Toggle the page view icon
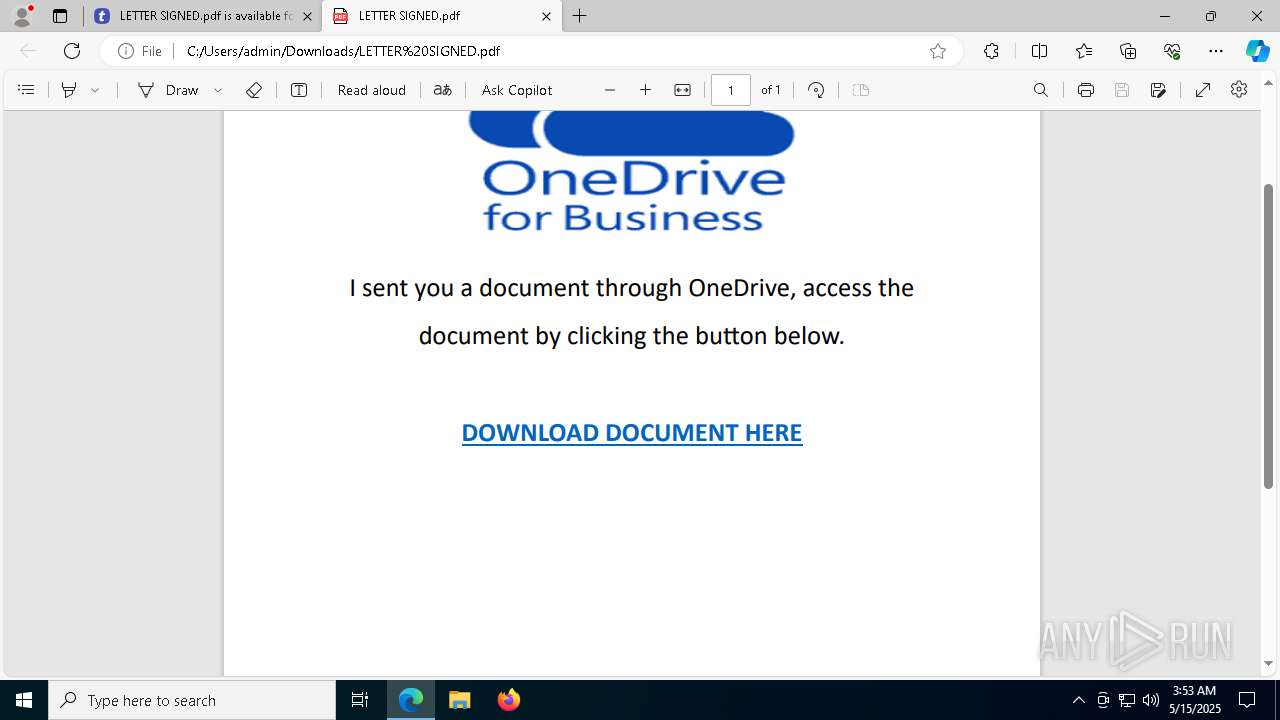1280x720 pixels. pyautogui.click(x=861, y=90)
